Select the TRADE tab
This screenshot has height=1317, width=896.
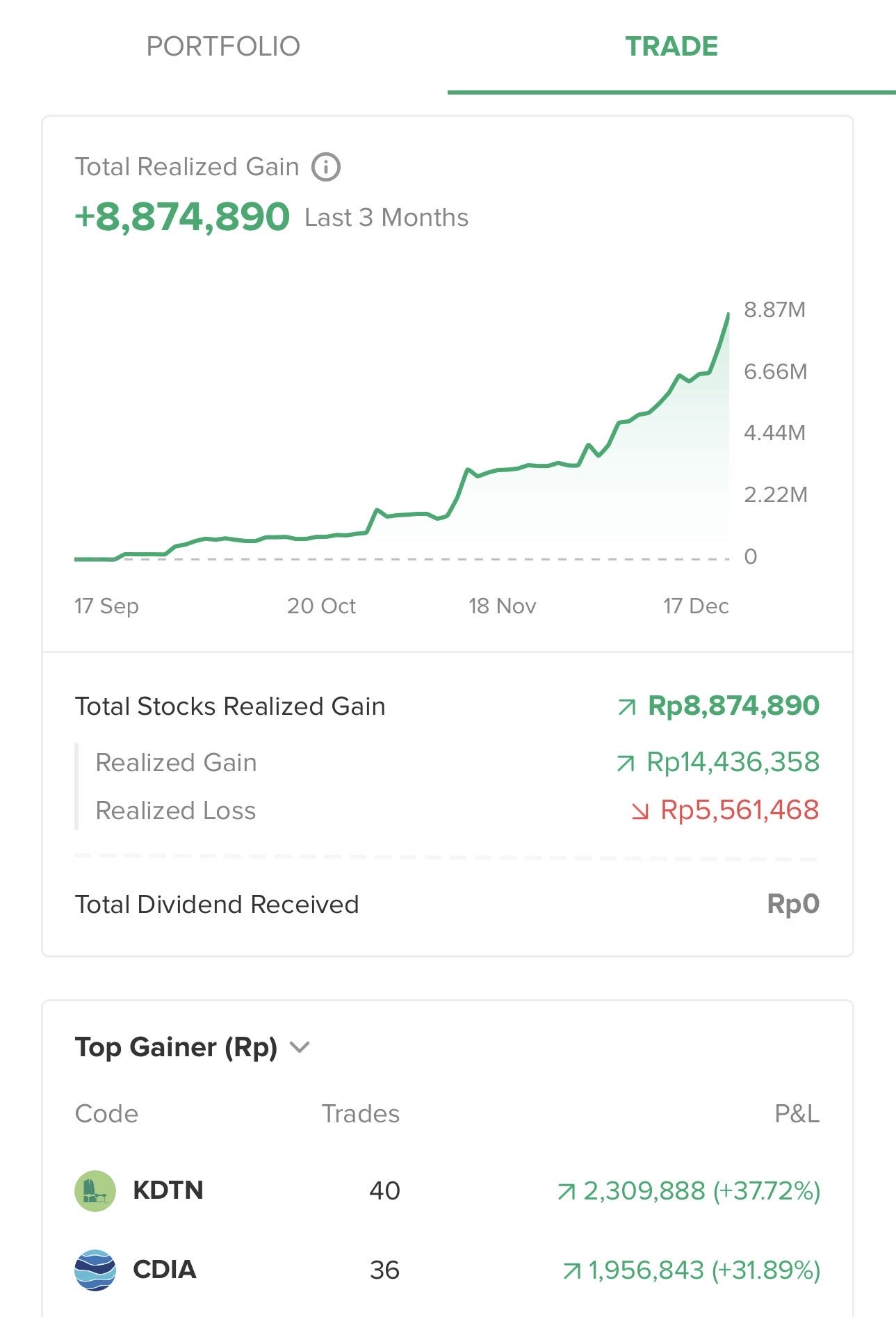pyautogui.click(x=671, y=47)
